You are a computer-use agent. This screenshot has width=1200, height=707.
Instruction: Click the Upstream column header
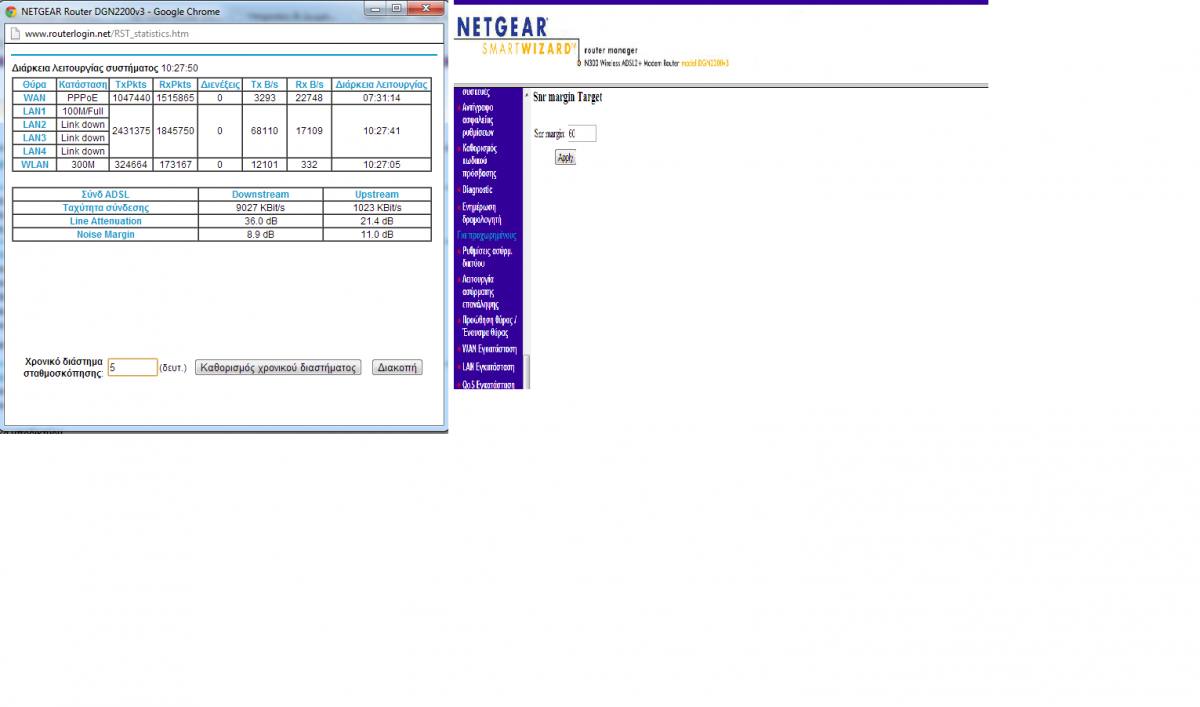coord(377,194)
